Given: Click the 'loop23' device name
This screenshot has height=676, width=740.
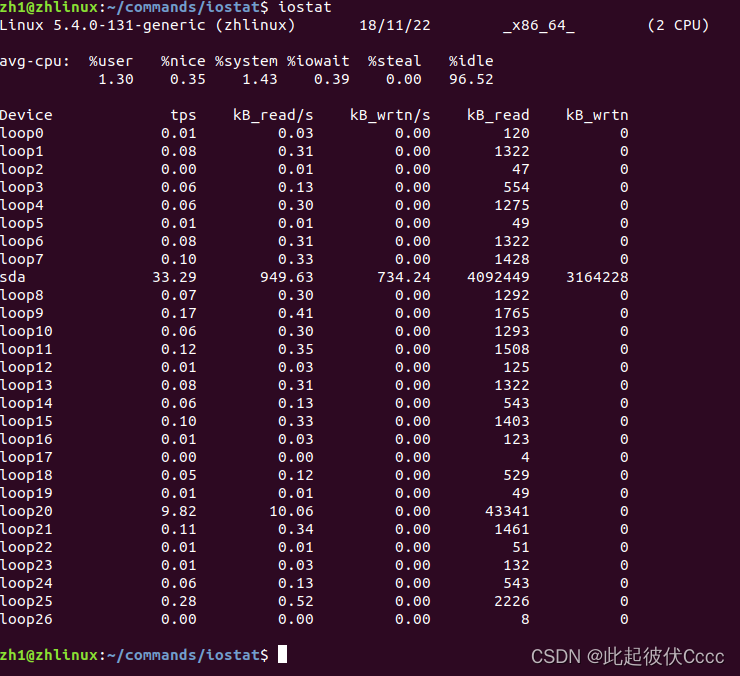Looking at the screenshot, I should click(x=26, y=565).
